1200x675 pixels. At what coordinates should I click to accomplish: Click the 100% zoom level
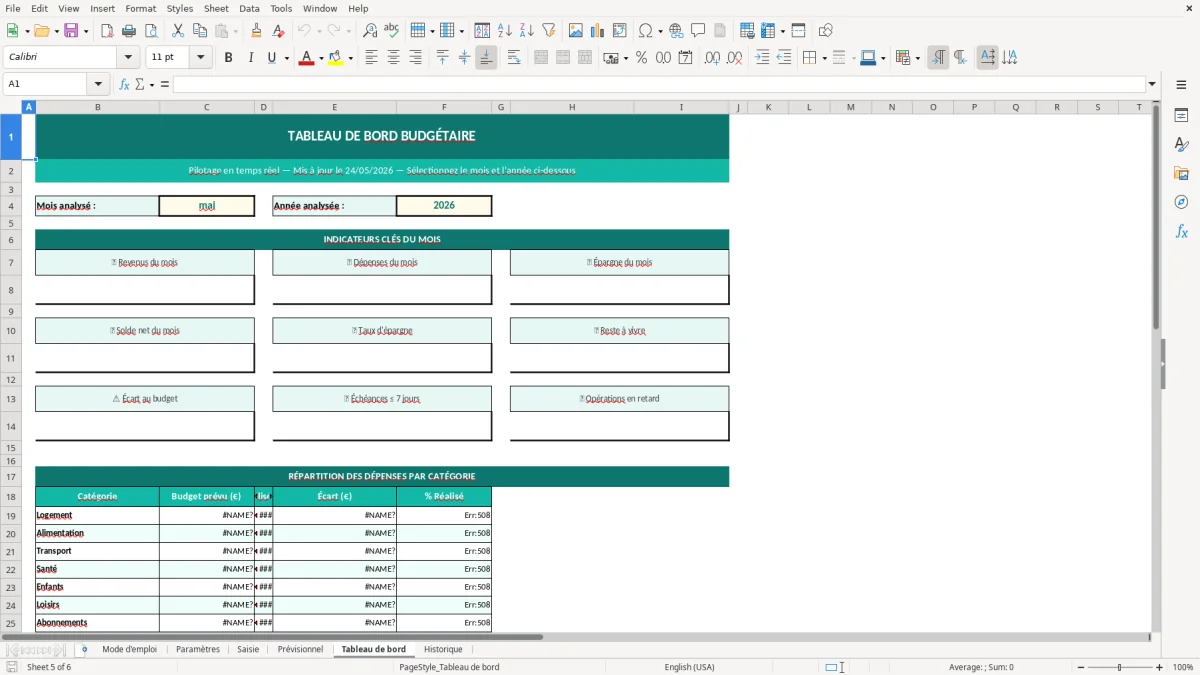(x=1182, y=667)
